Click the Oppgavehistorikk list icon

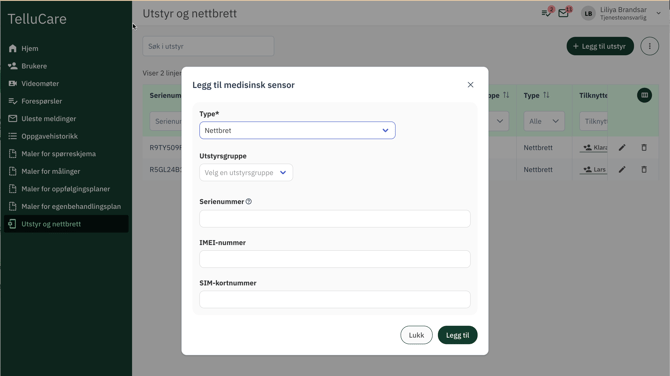point(12,136)
